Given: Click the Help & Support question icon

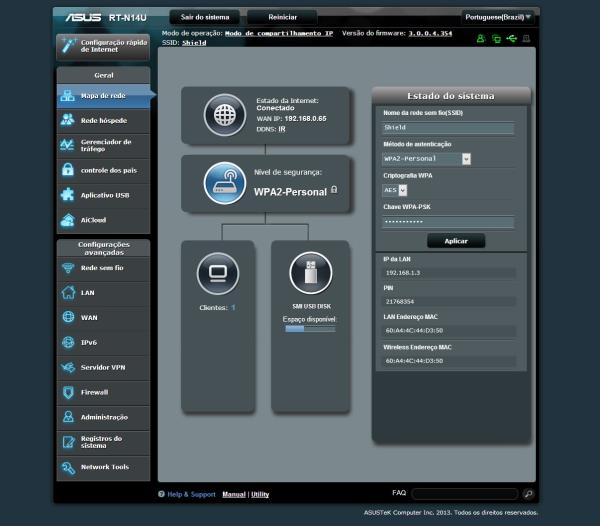Looking at the screenshot, I should [x=161, y=494].
